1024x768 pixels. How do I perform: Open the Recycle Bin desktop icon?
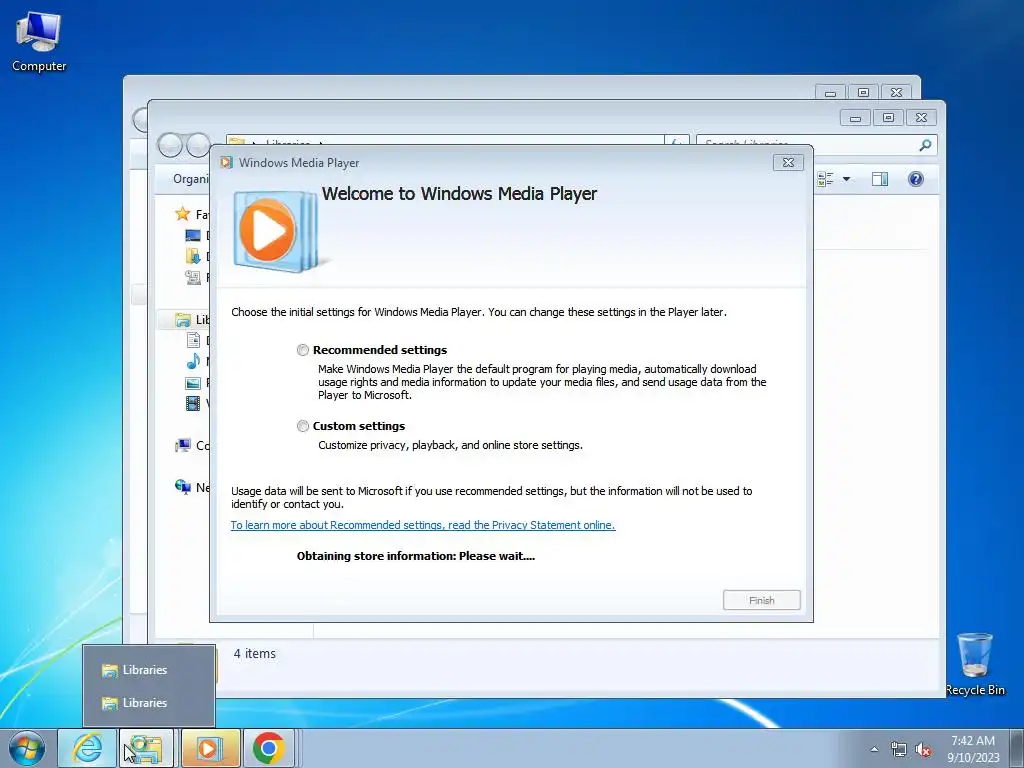(975, 664)
